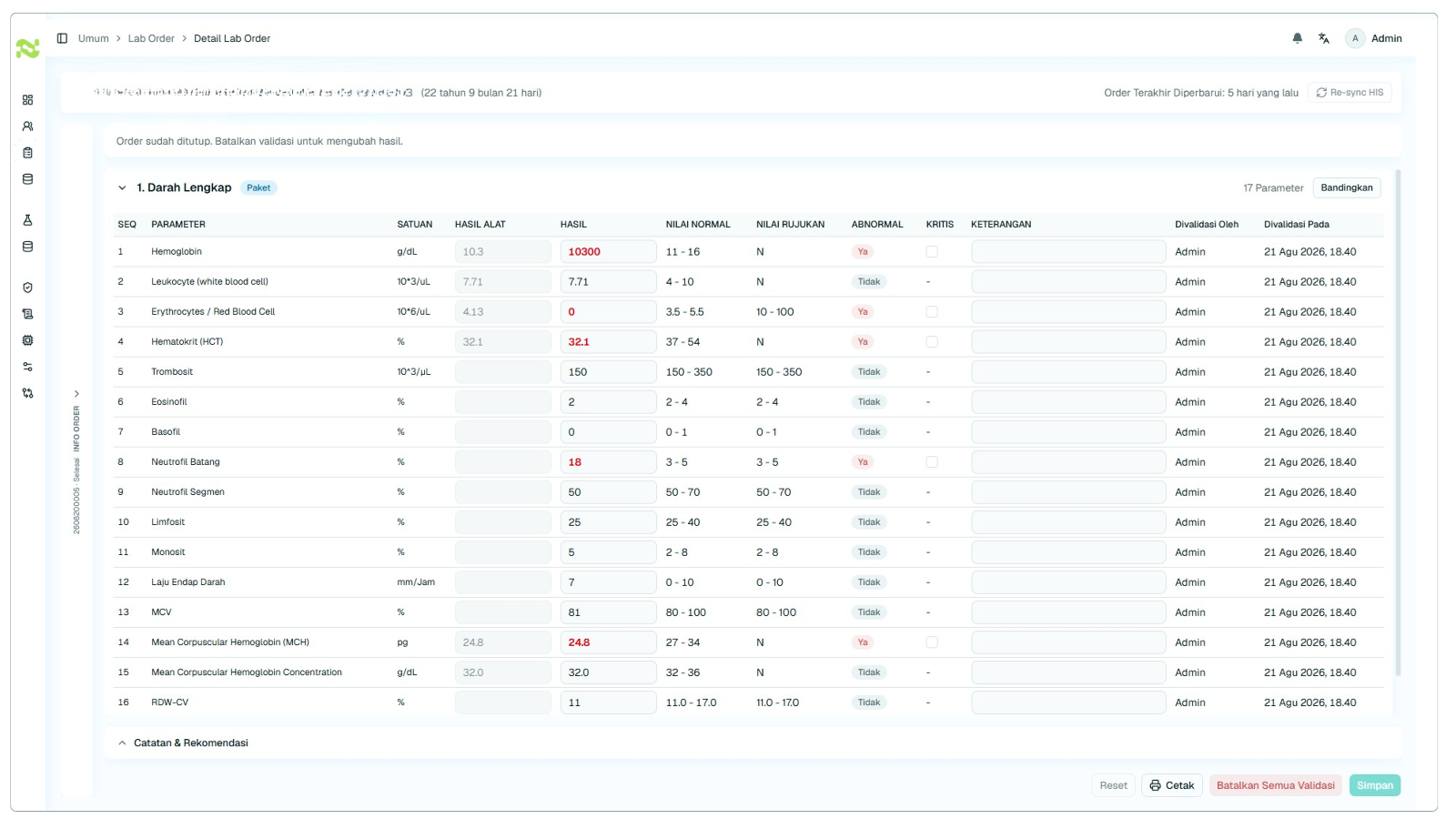Image resolution: width=1456 pixels, height=819 pixels.
Task: Click the Keterangan field for RDW-CV
Action: pos(1068,703)
